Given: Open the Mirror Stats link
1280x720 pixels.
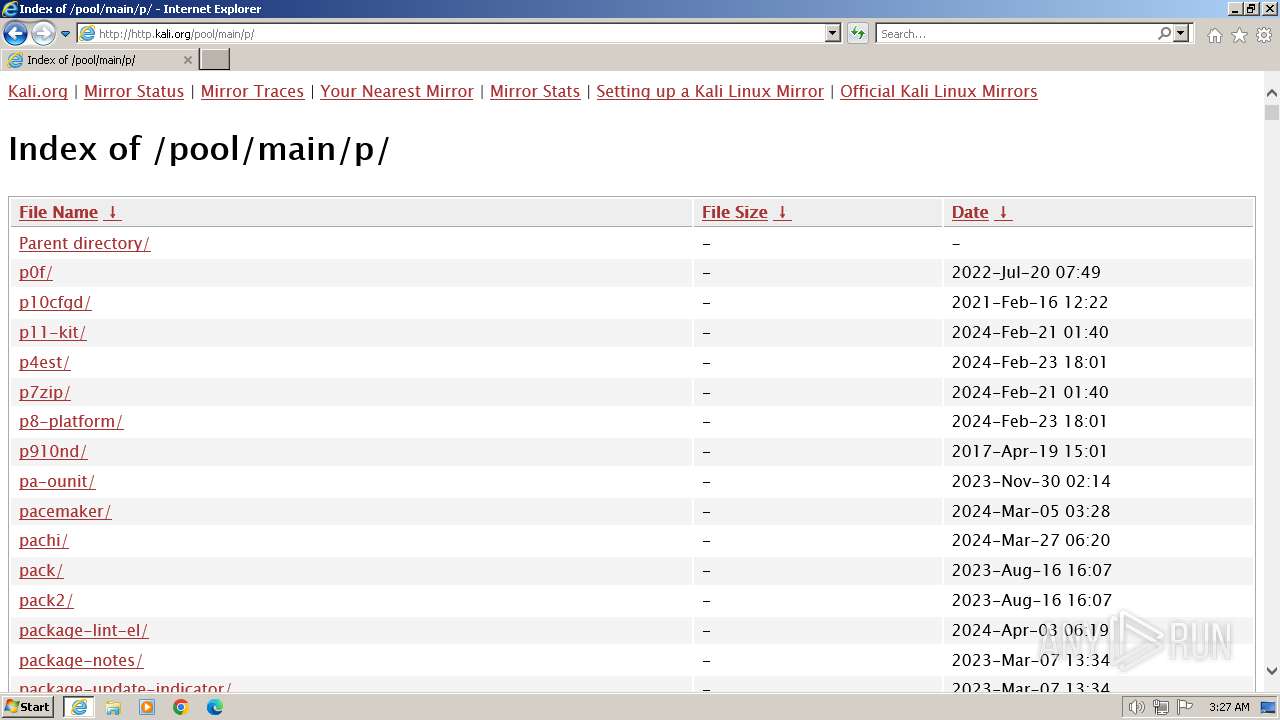Looking at the screenshot, I should (x=535, y=91).
